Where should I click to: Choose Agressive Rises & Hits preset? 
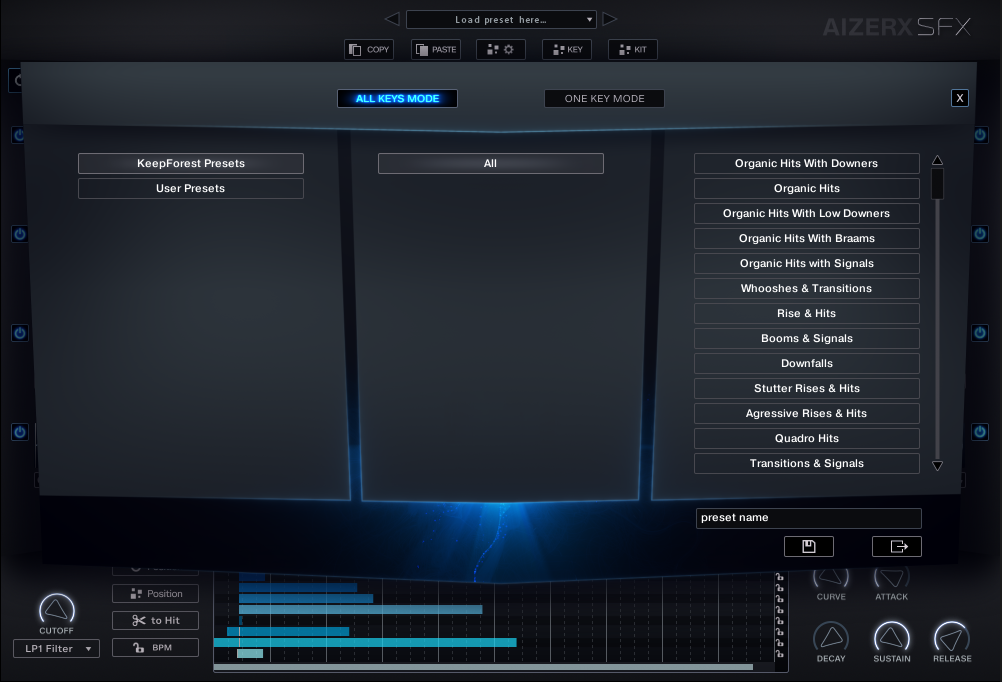[806, 413]
